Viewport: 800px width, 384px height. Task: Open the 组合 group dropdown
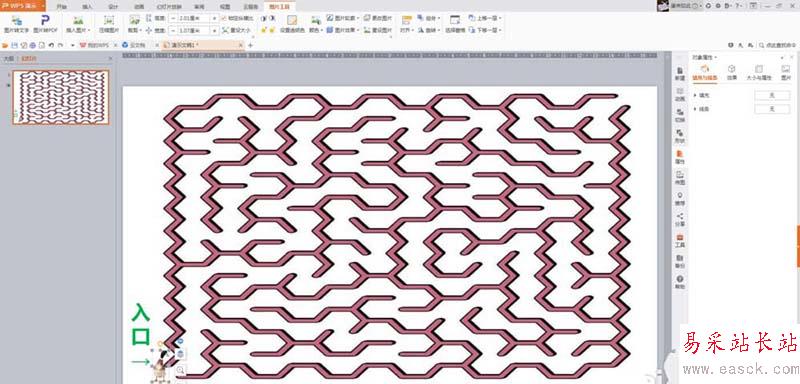(x=429, y=18)
